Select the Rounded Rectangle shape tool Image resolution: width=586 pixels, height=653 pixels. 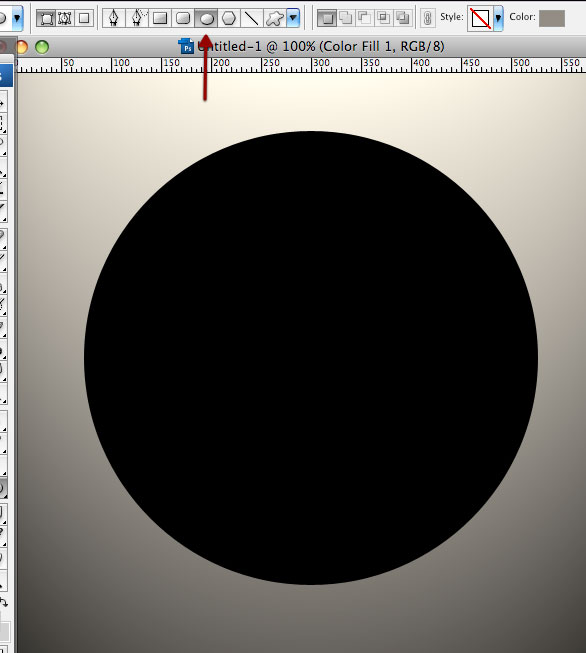[x=183, y=18]
